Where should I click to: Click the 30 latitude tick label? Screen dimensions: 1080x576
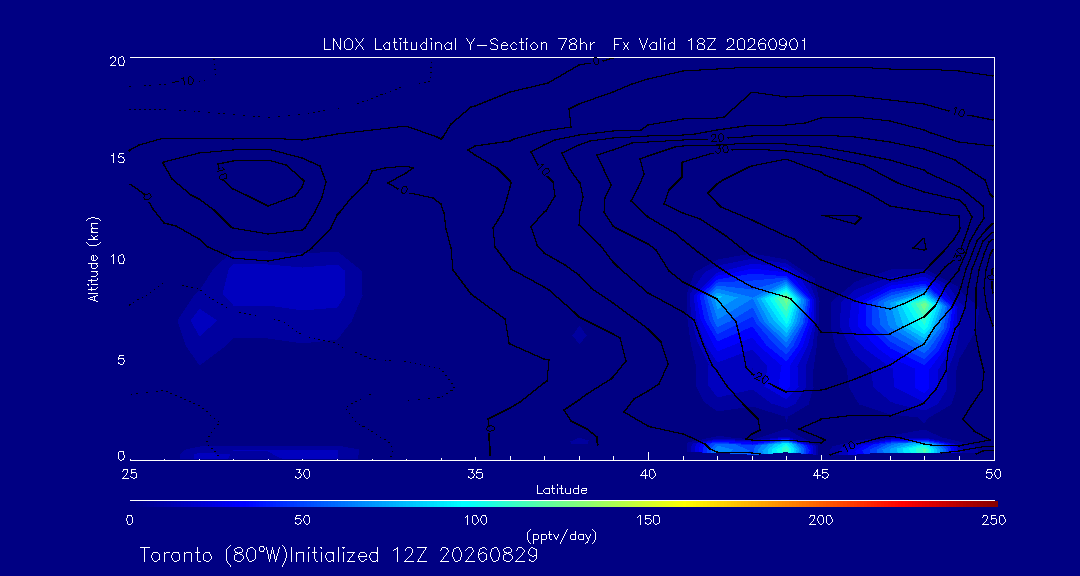302,474
